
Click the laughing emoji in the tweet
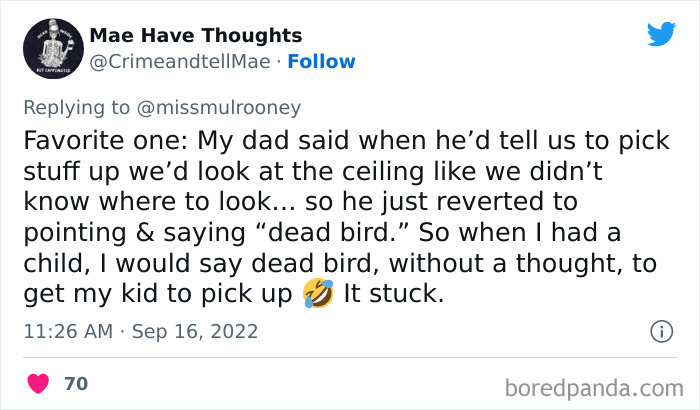point(319,295)
